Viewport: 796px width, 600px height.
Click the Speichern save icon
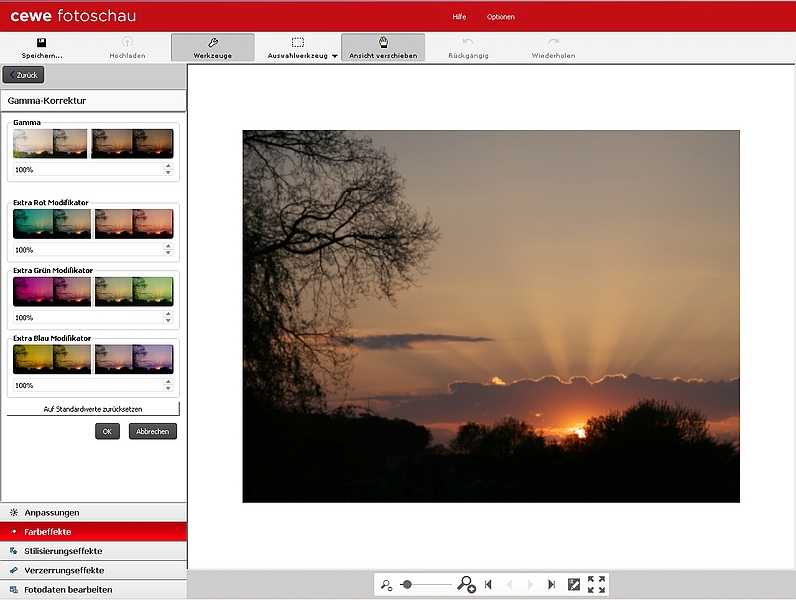(x=42, y=43)
